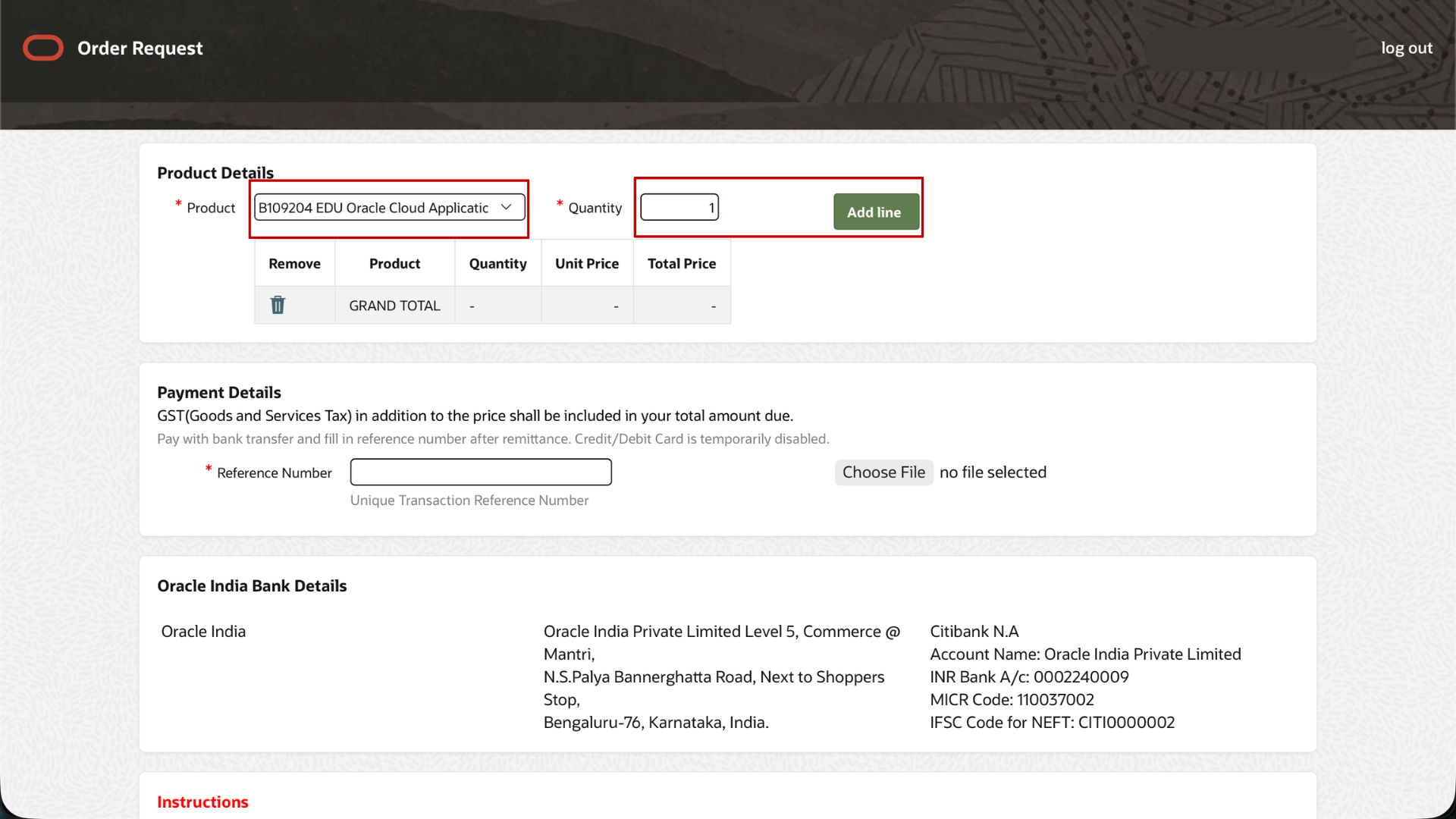This screenshot has height=819, width=1456.
Task: Click the 'Choose File' button
Action: [883, 472]
